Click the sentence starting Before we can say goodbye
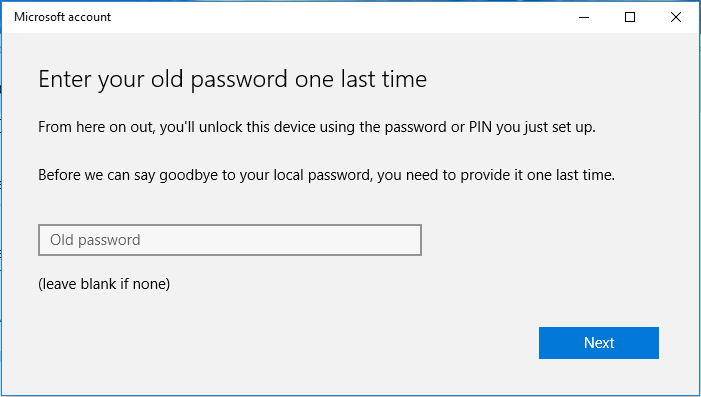 [326, 175]
